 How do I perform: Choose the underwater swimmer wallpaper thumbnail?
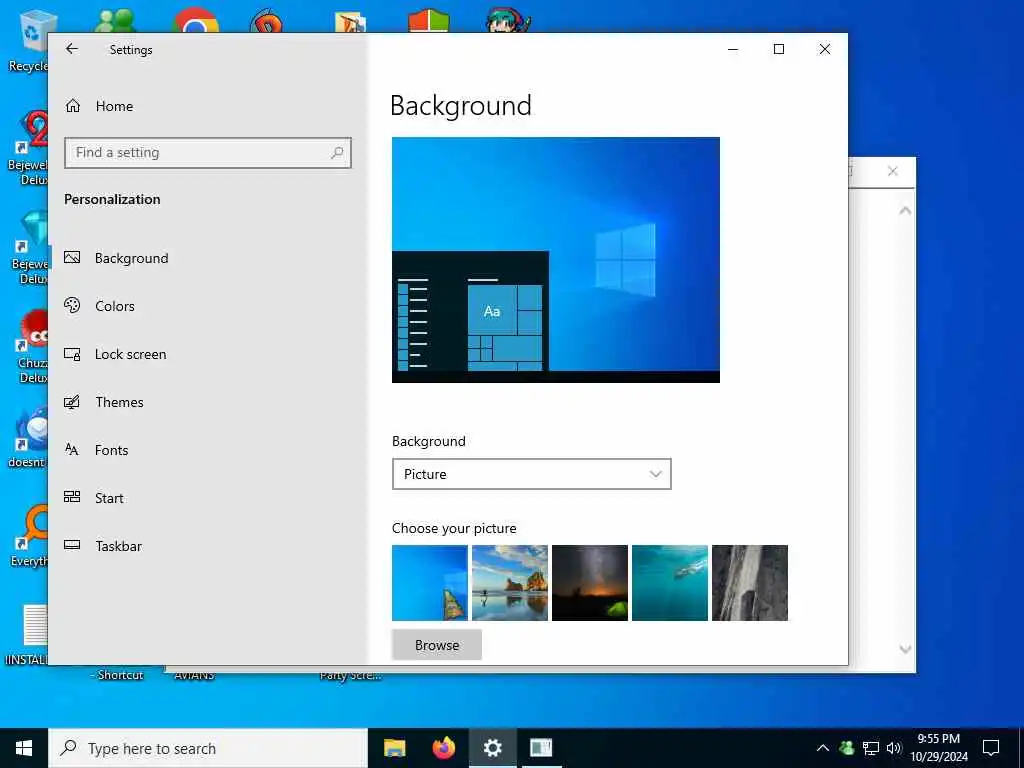(x=669, y=583)
